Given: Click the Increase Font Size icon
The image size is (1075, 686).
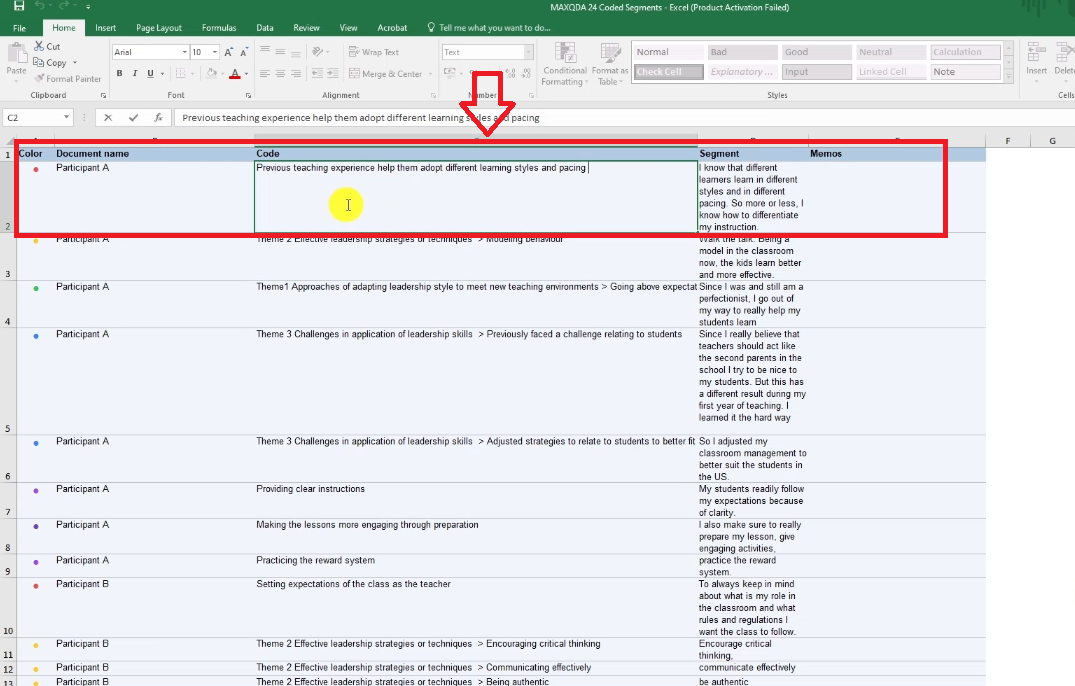Looking at the screenshot, I should pyautogui.click(x=229, y=52).
